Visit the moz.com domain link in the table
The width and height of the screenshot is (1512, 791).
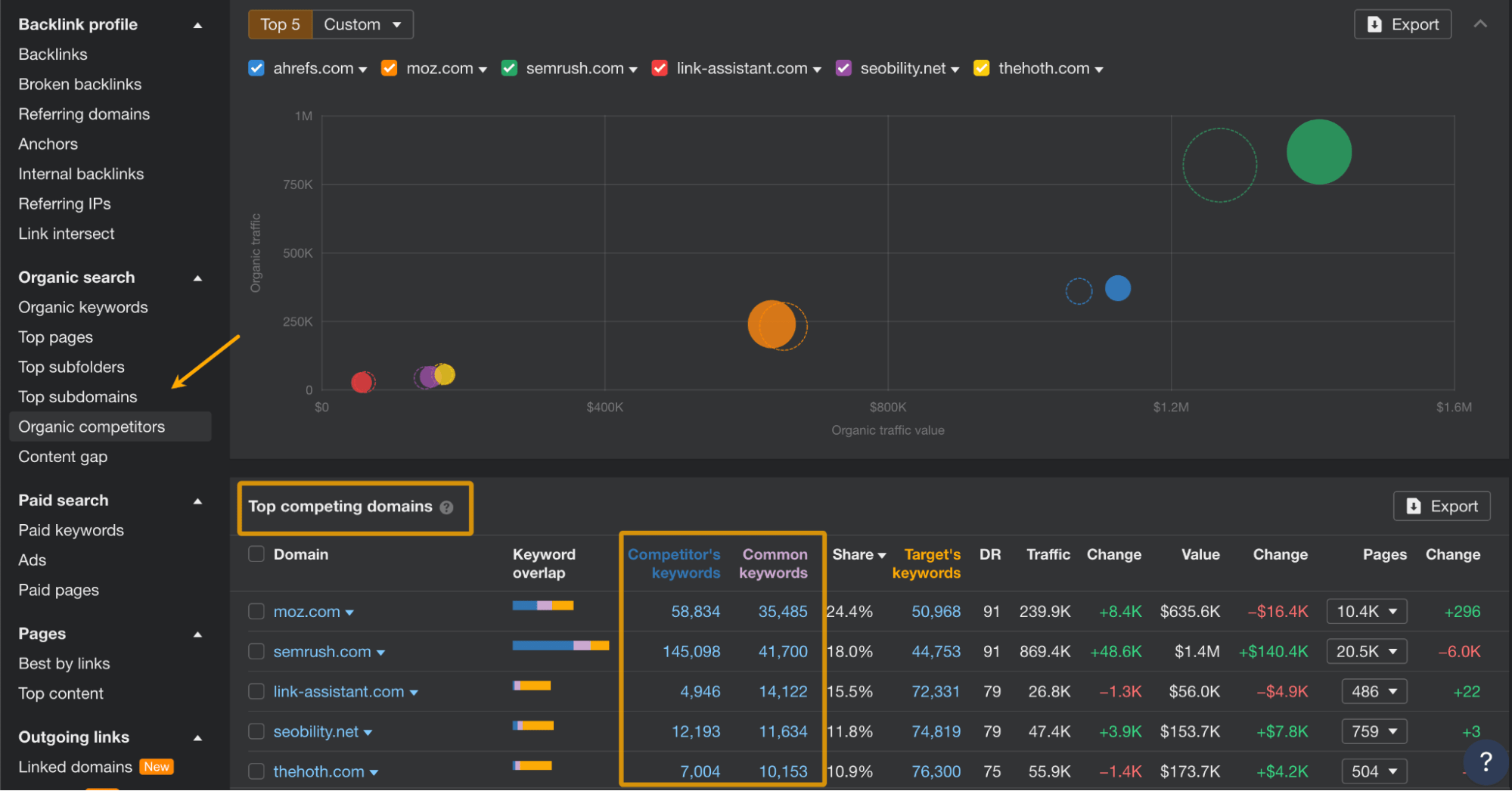(308, 611)
